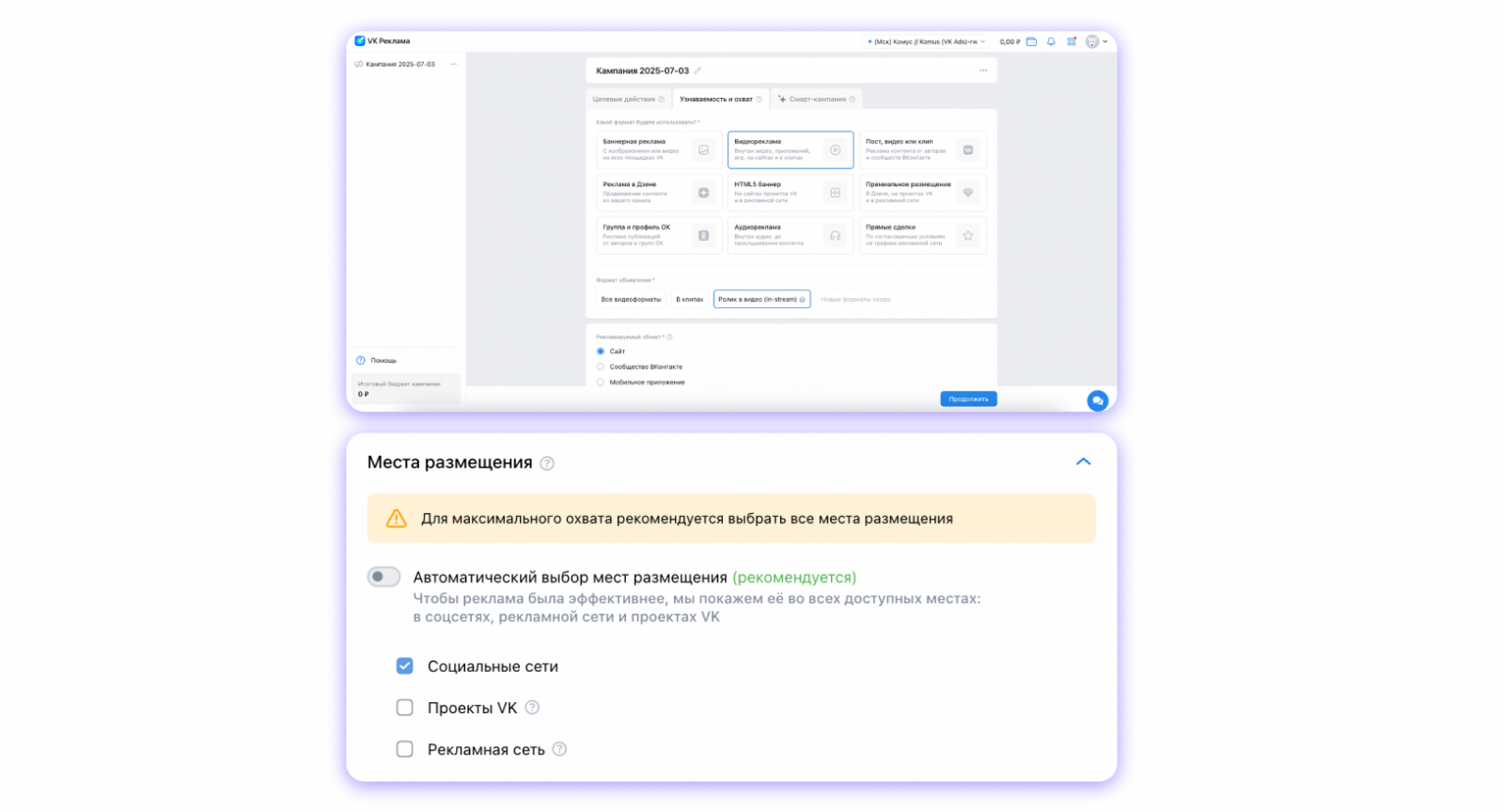Open the Комус account selector dropdown
1504x812 pixels.
coord(926,41)
